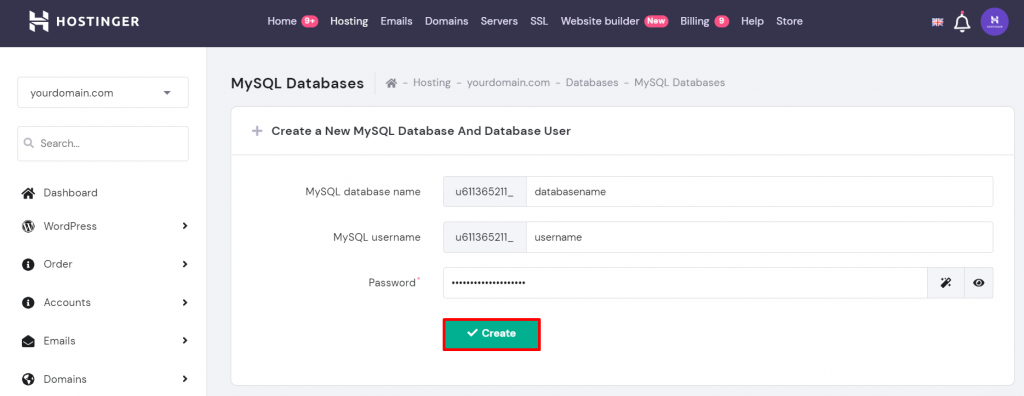Viewport: 1024px width, 396px height.
Task: Click the u611365211_ prefix of username
Action: pyautogui.click(x=485, y=237)
